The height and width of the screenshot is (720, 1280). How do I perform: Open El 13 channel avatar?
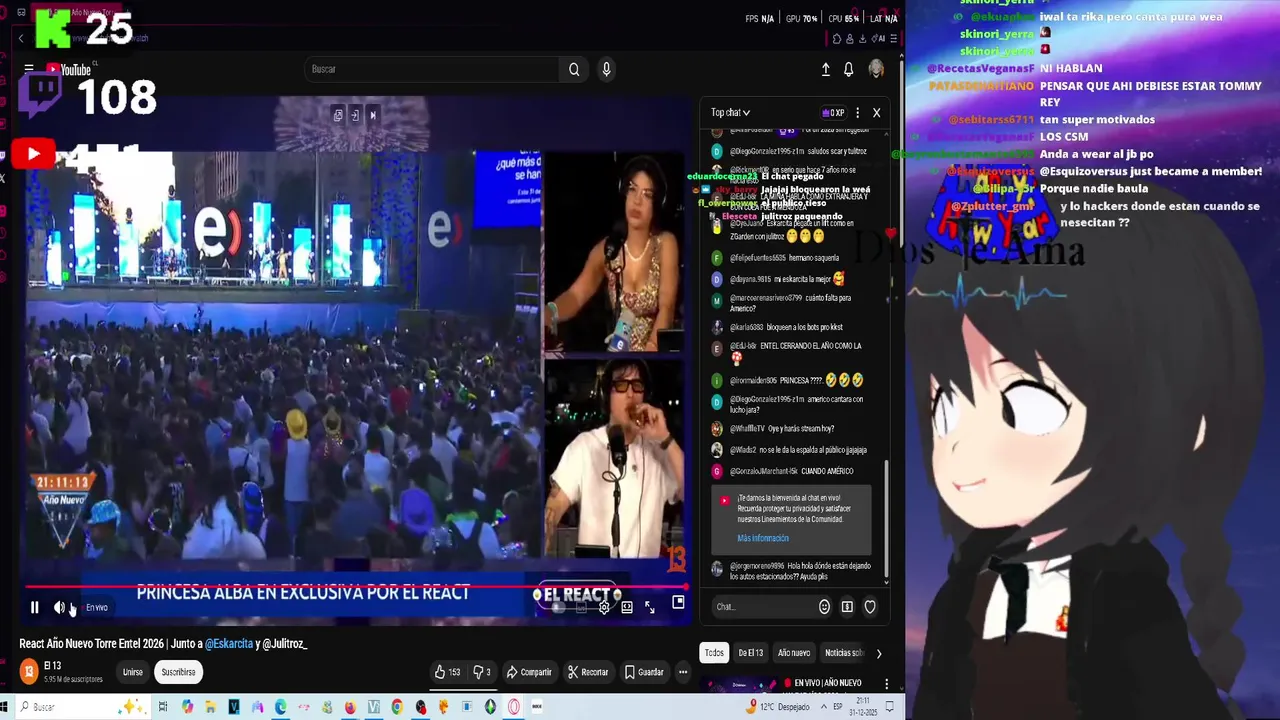point(29,672)
